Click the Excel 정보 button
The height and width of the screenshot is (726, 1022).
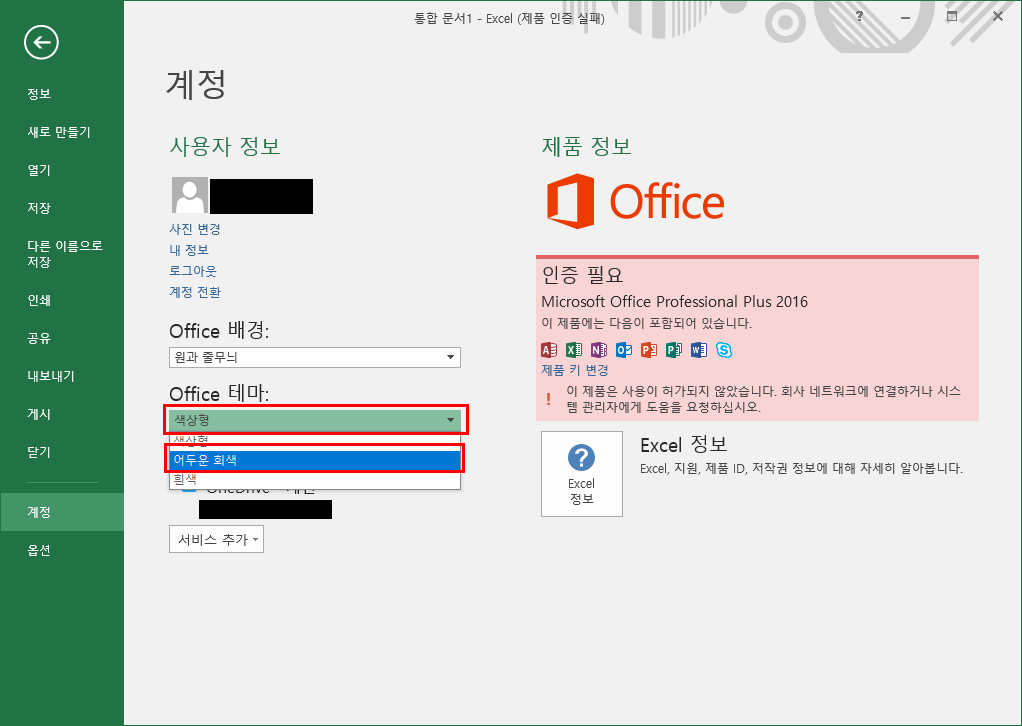pyautogui.click(x=581, y=474)
